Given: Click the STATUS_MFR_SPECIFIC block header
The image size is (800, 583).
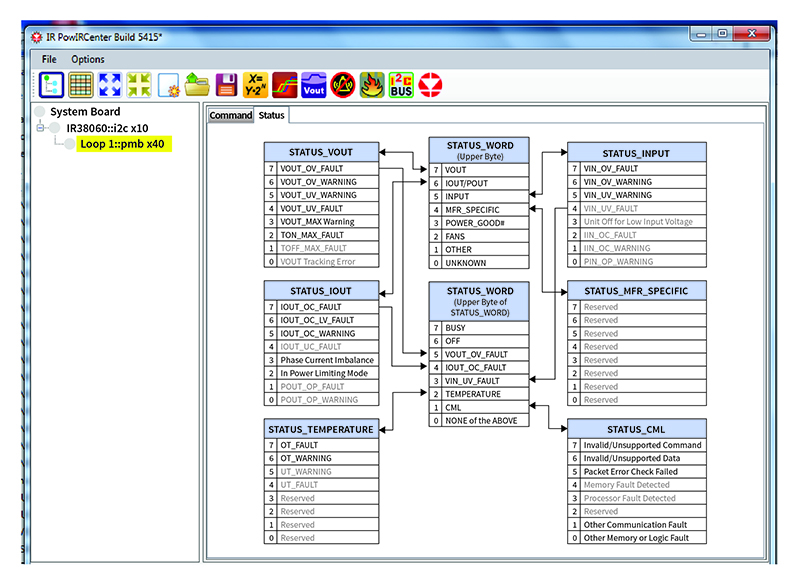Looking at the screenshot, I should 637,291.
